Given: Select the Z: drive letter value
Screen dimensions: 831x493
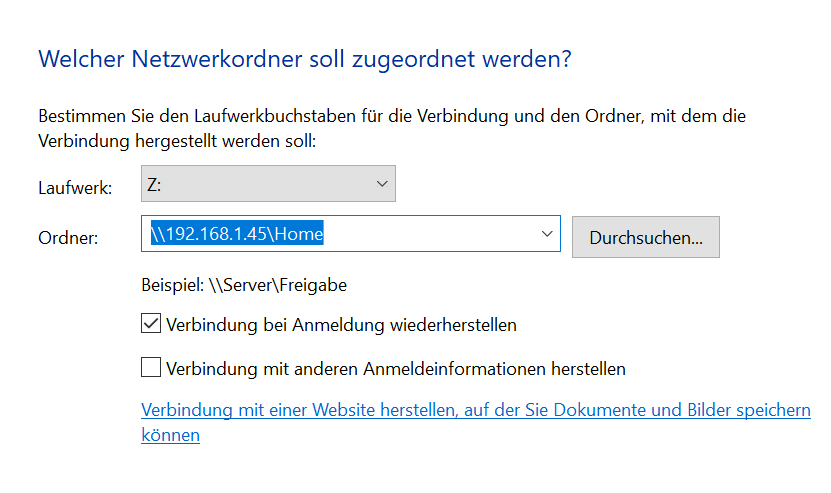Looking at the screenshot, I should click(x=157, y=184).
